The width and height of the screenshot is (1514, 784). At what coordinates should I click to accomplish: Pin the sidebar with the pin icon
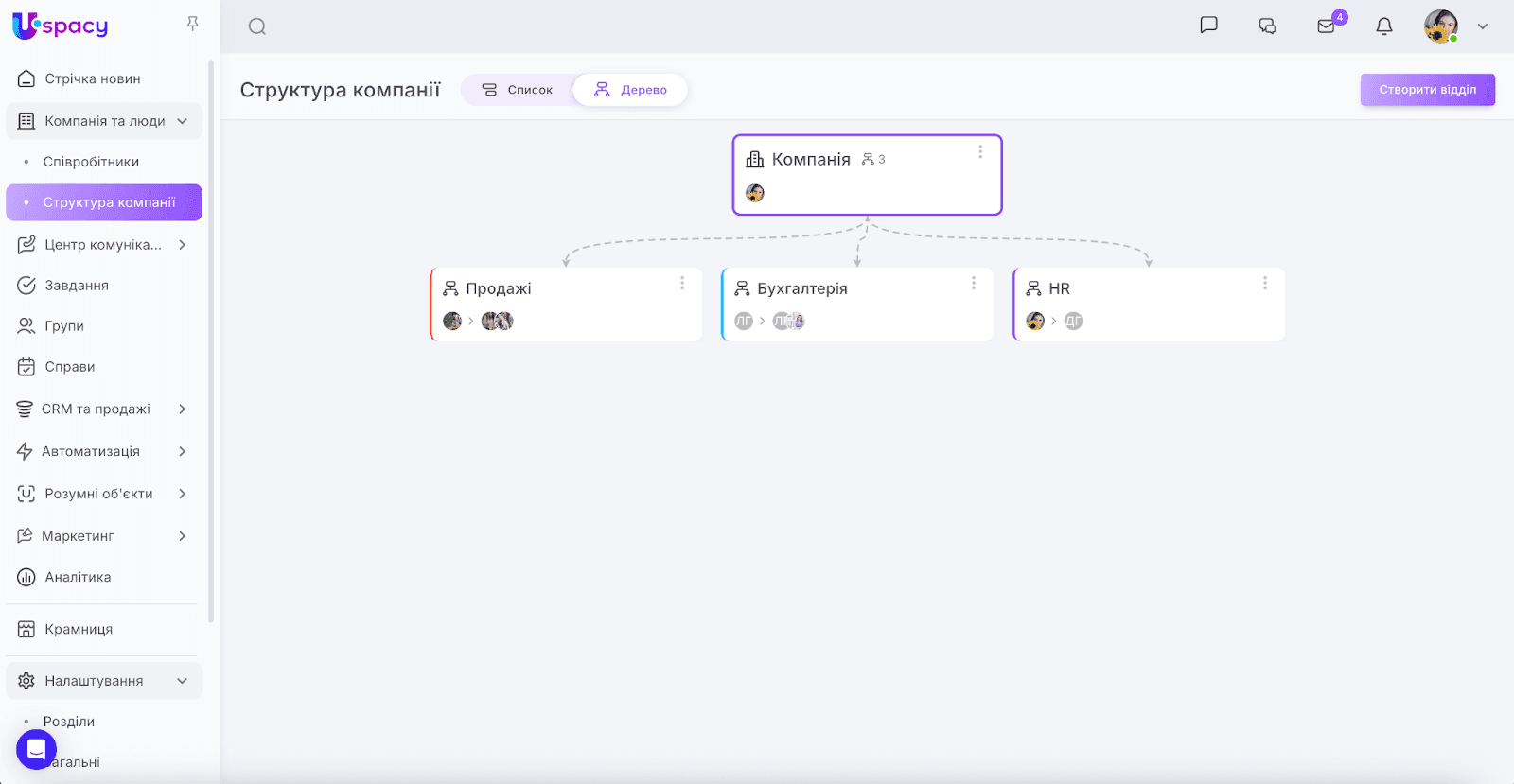point(193,24)
